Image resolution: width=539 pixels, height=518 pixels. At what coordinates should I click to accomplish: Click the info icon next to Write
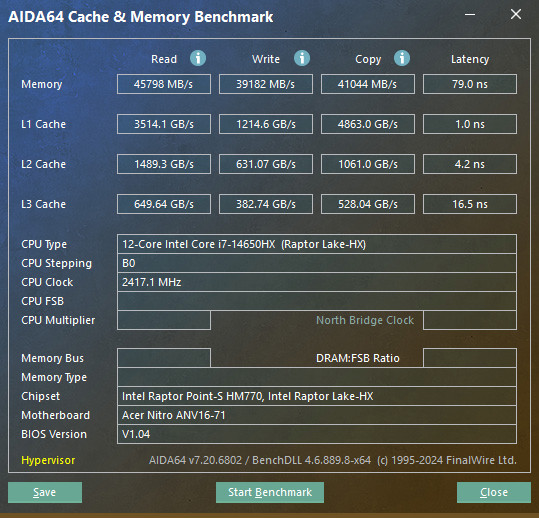pos(302,58)
